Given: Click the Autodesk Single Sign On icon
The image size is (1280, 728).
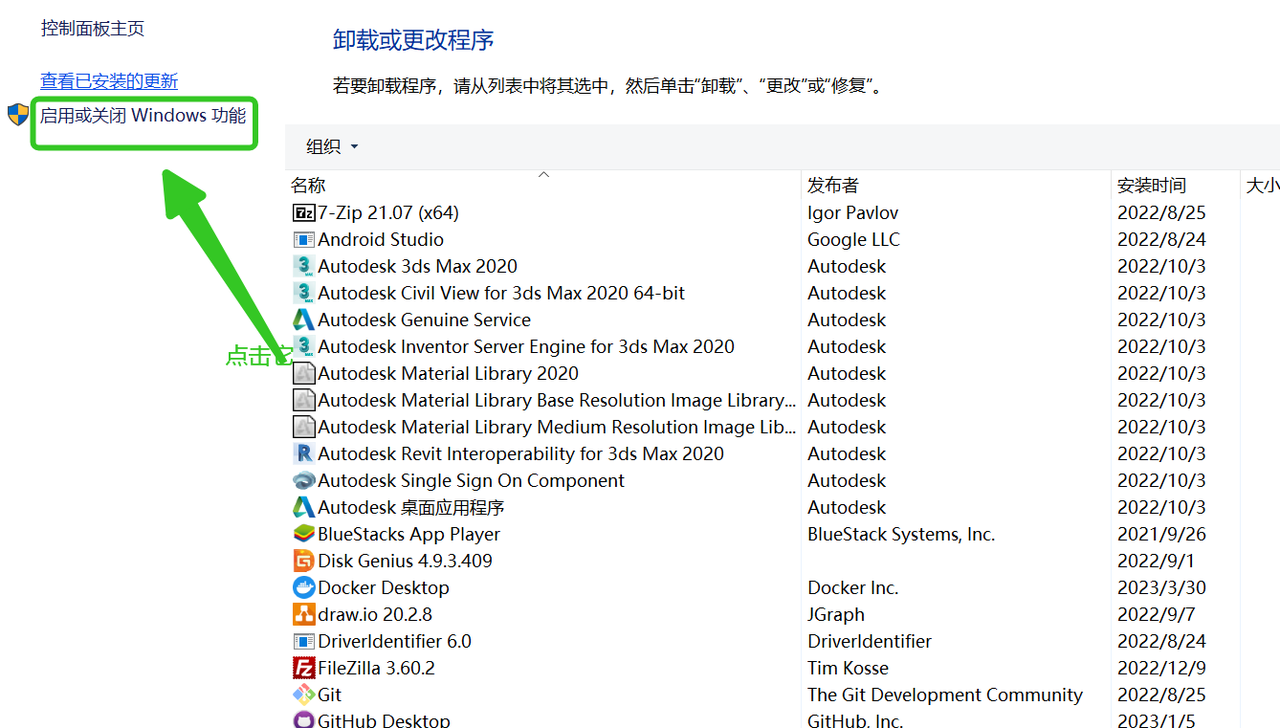Looking at the screenshot, I should click(x=304, y=481).
